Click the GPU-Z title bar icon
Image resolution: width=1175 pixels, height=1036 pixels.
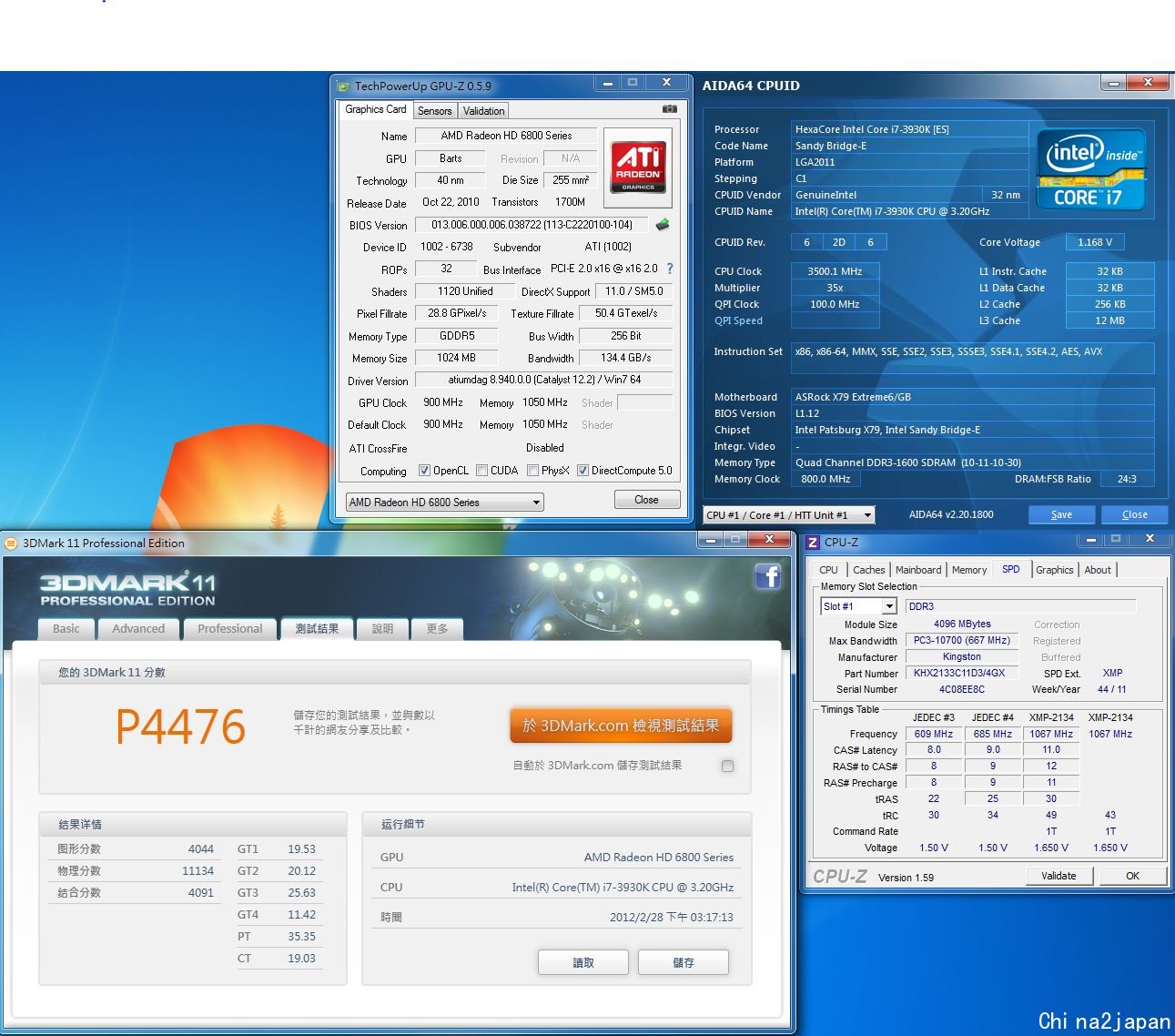click(x=343, y=86)
